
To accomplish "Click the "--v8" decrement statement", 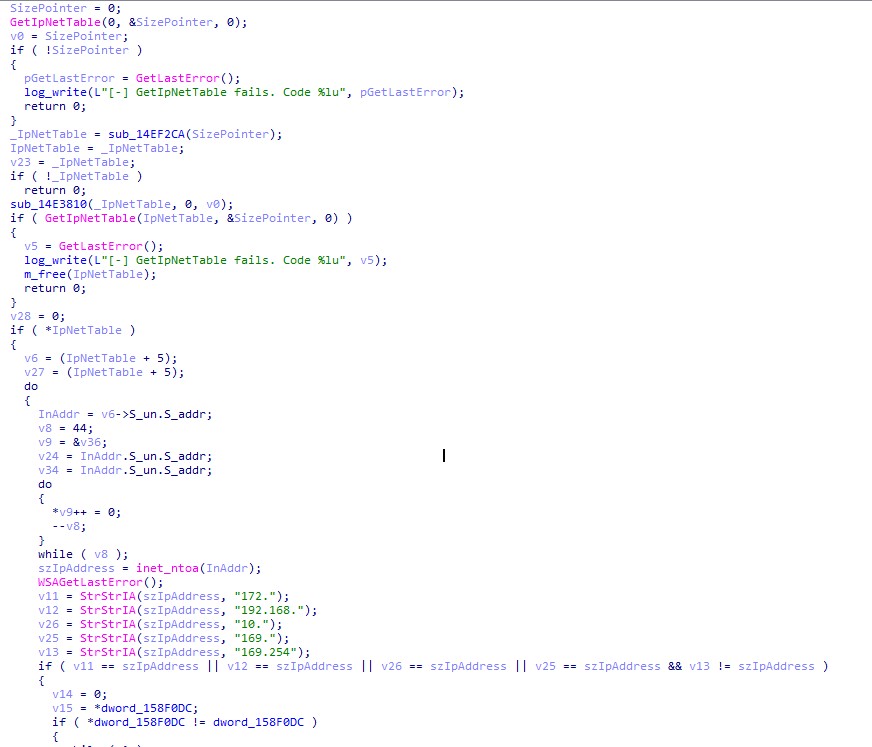I will [x=66, y=526].
